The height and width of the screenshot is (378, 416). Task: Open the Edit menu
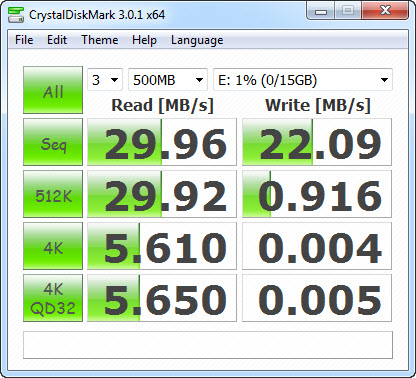(x=57, y=40)
